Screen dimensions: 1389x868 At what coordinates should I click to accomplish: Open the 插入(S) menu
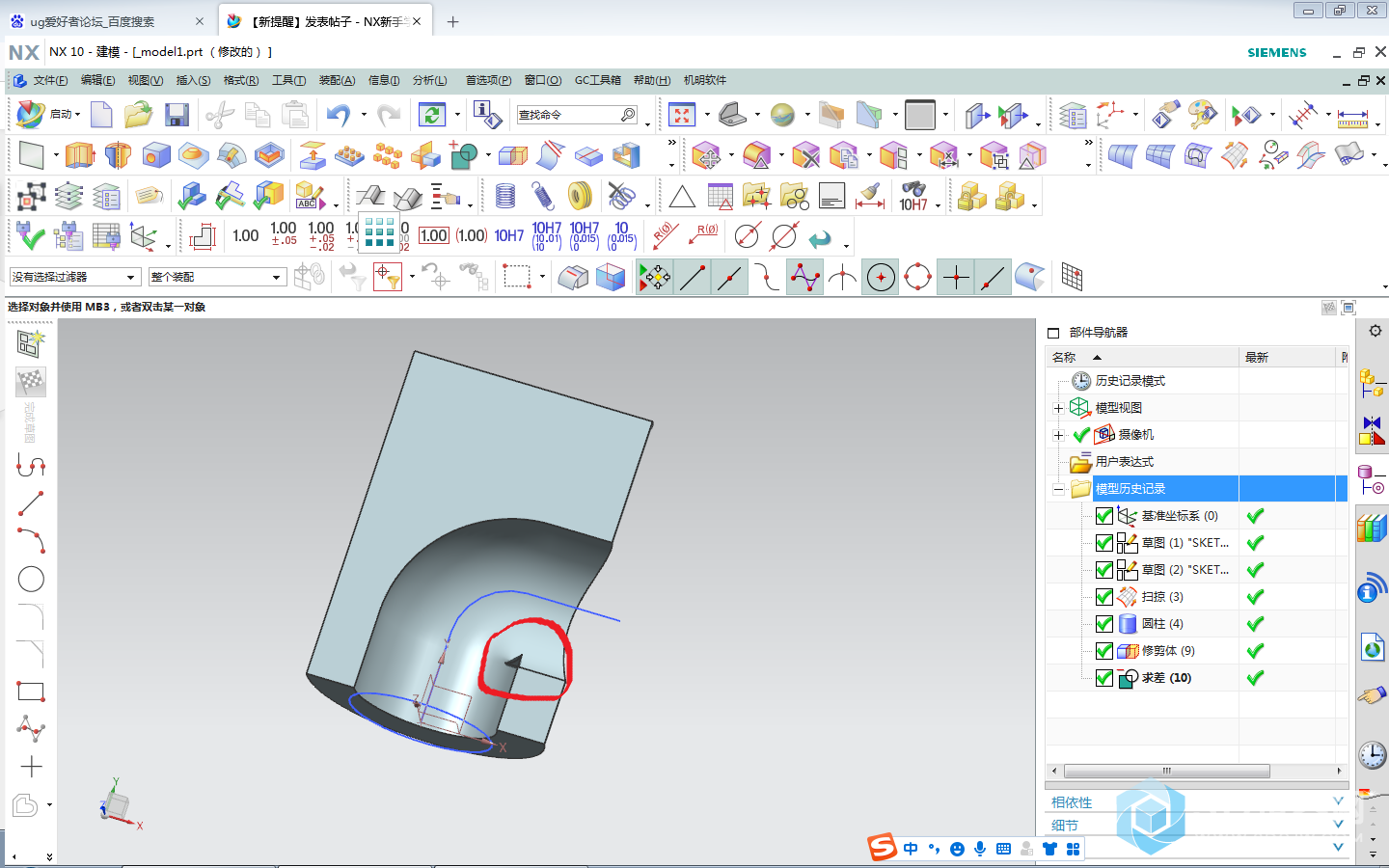193,80
